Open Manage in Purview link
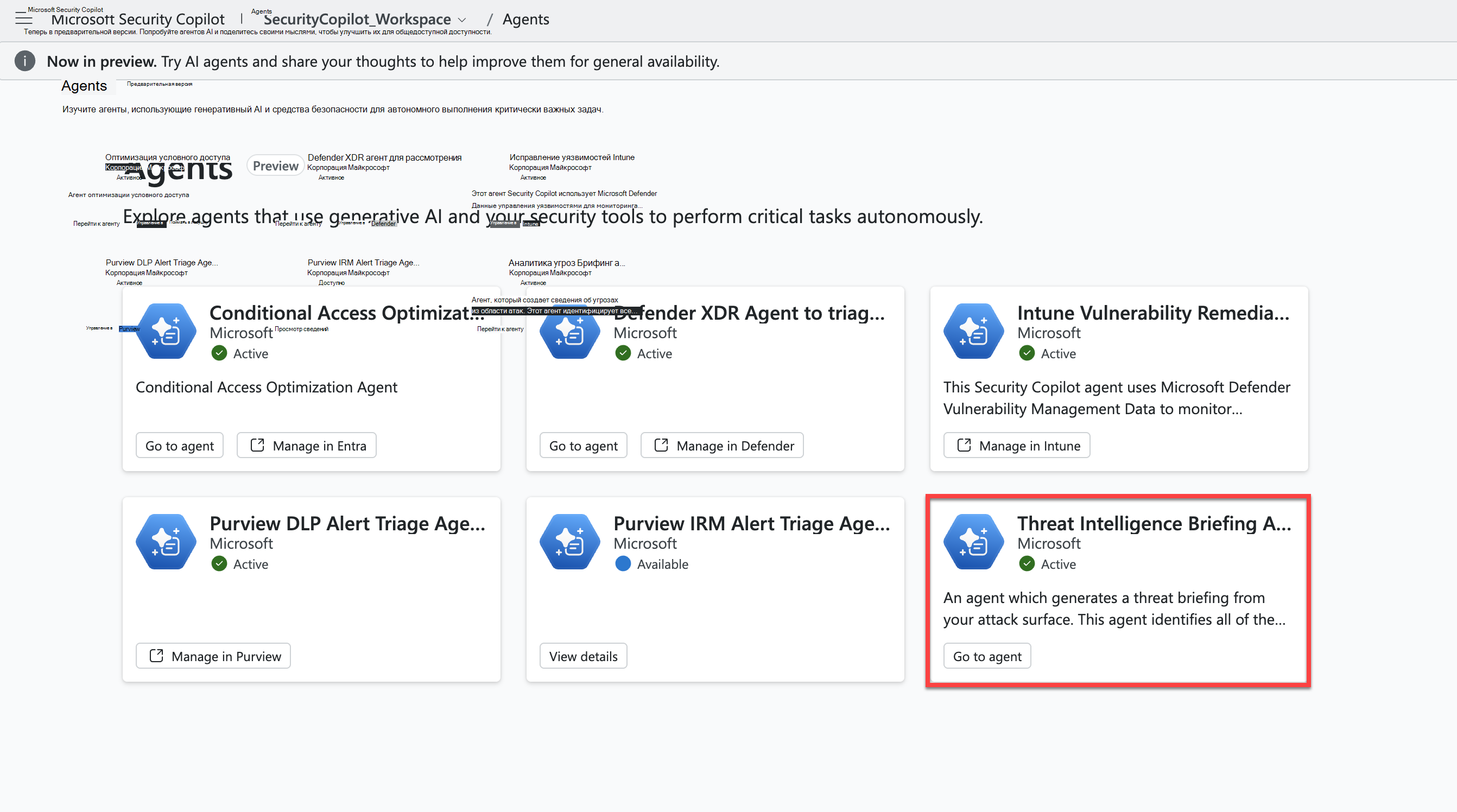Image resolution: width=1457 pixels, height=812 pixels. tap(213, 656)
